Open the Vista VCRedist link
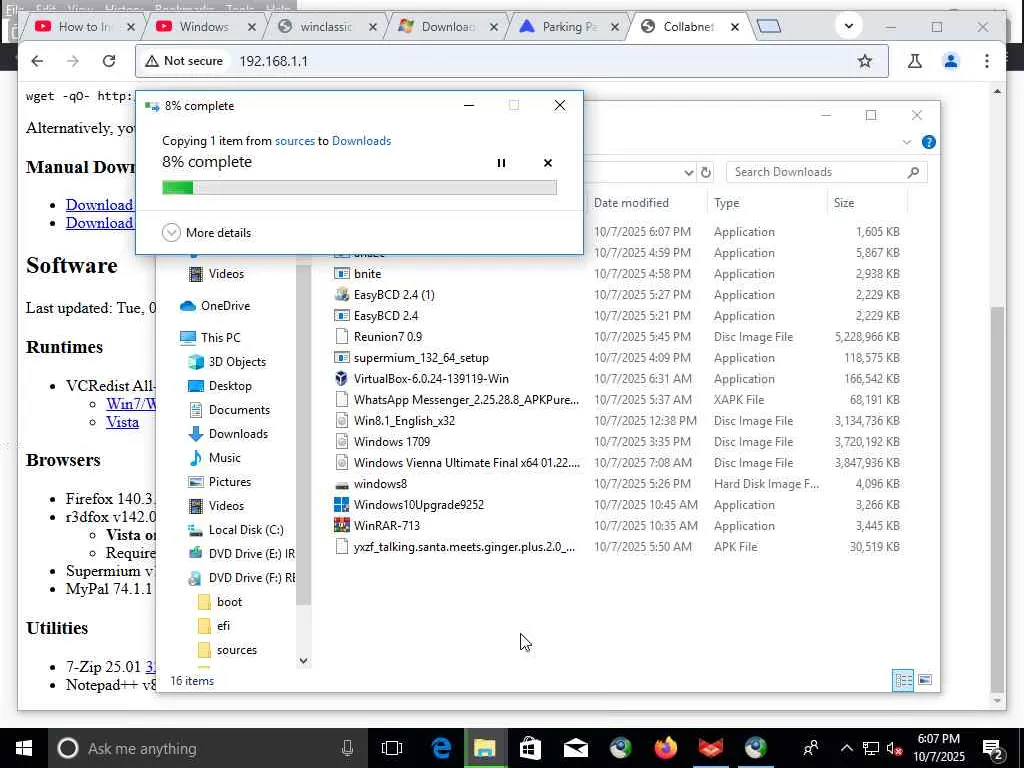Screen dimensions: 1024x768 [122, 422]
